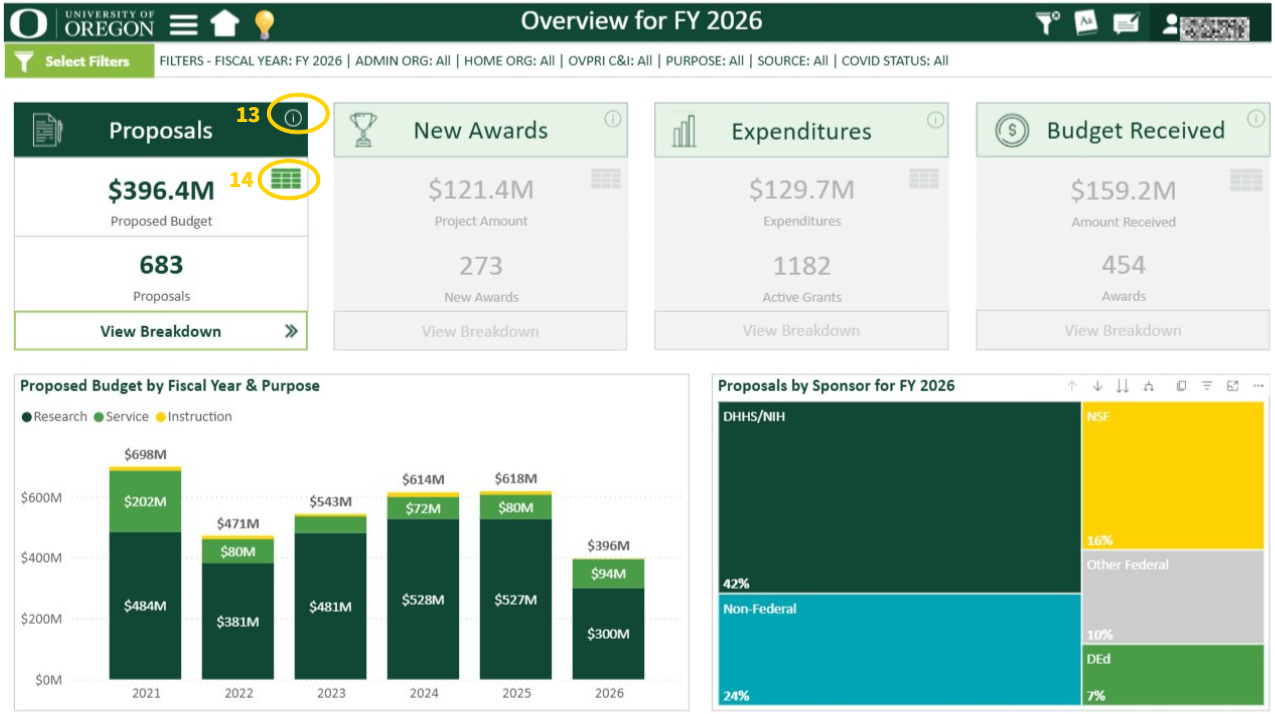Screen dimensions: 1275x714
Task: Select the Non-Federal treemap tile
Action: pyautogui.click(x=899, y=649)
